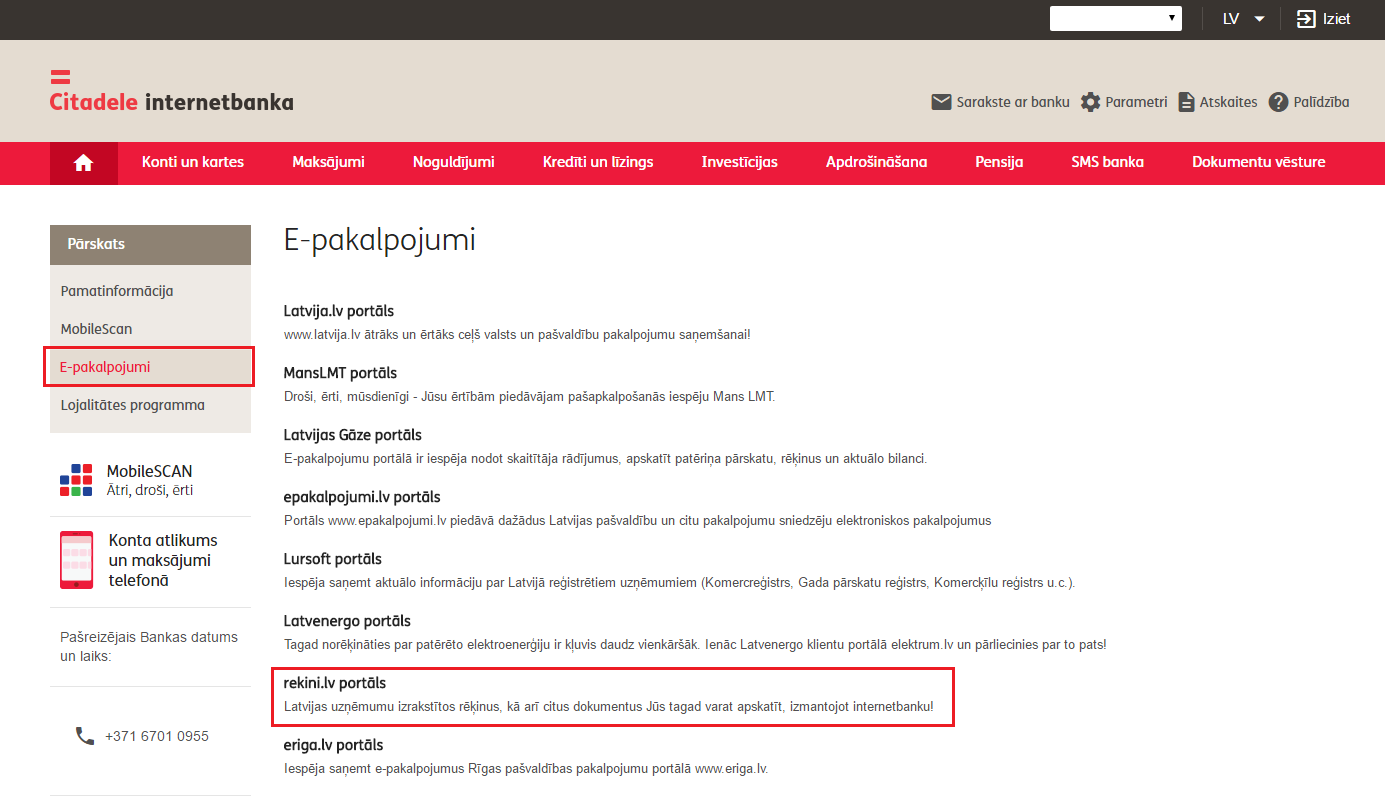Click the document icon for Atskaites

click(x=1187, y=102)
